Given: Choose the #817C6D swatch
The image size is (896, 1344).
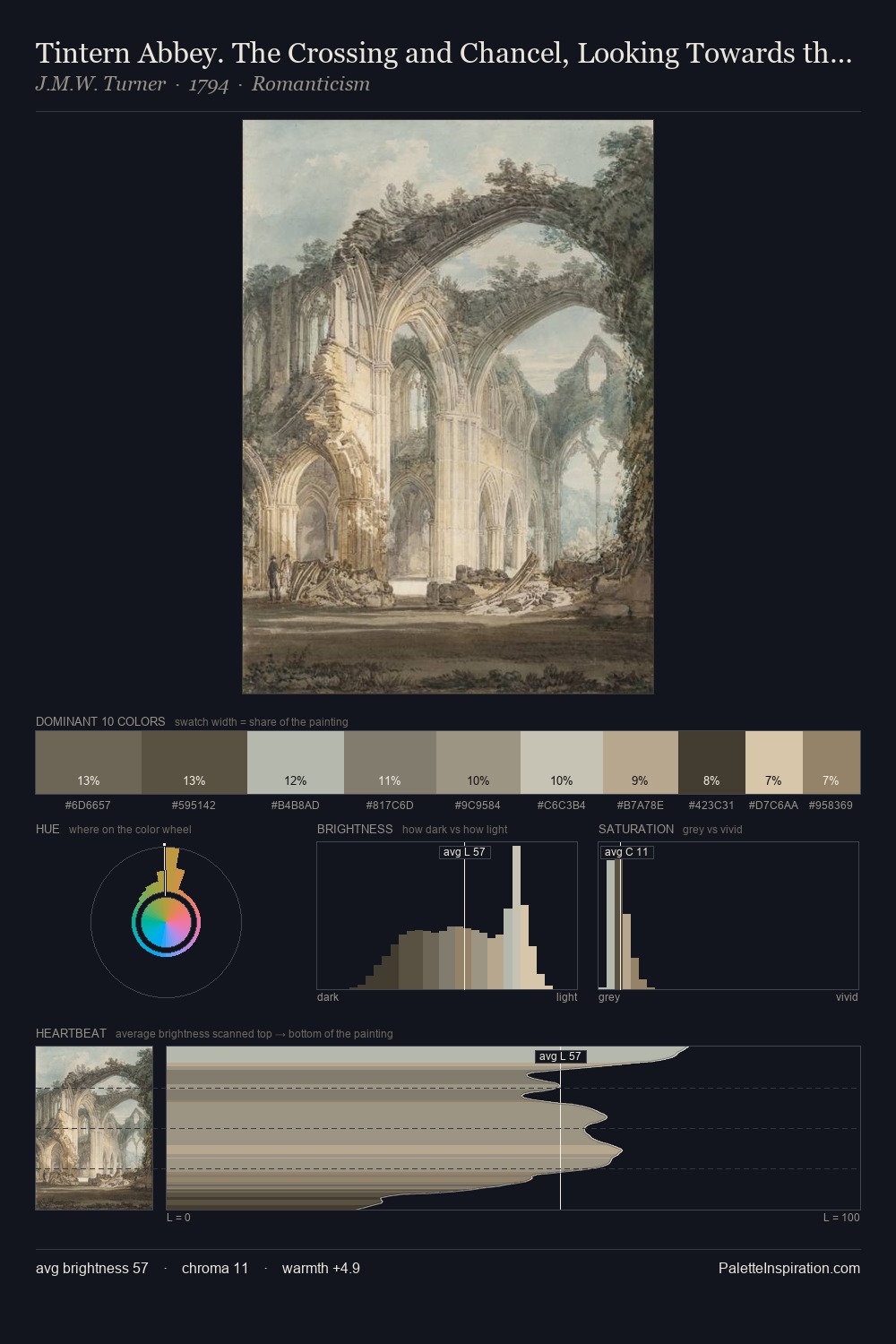Looking at the screenshot, I should 390,762.
